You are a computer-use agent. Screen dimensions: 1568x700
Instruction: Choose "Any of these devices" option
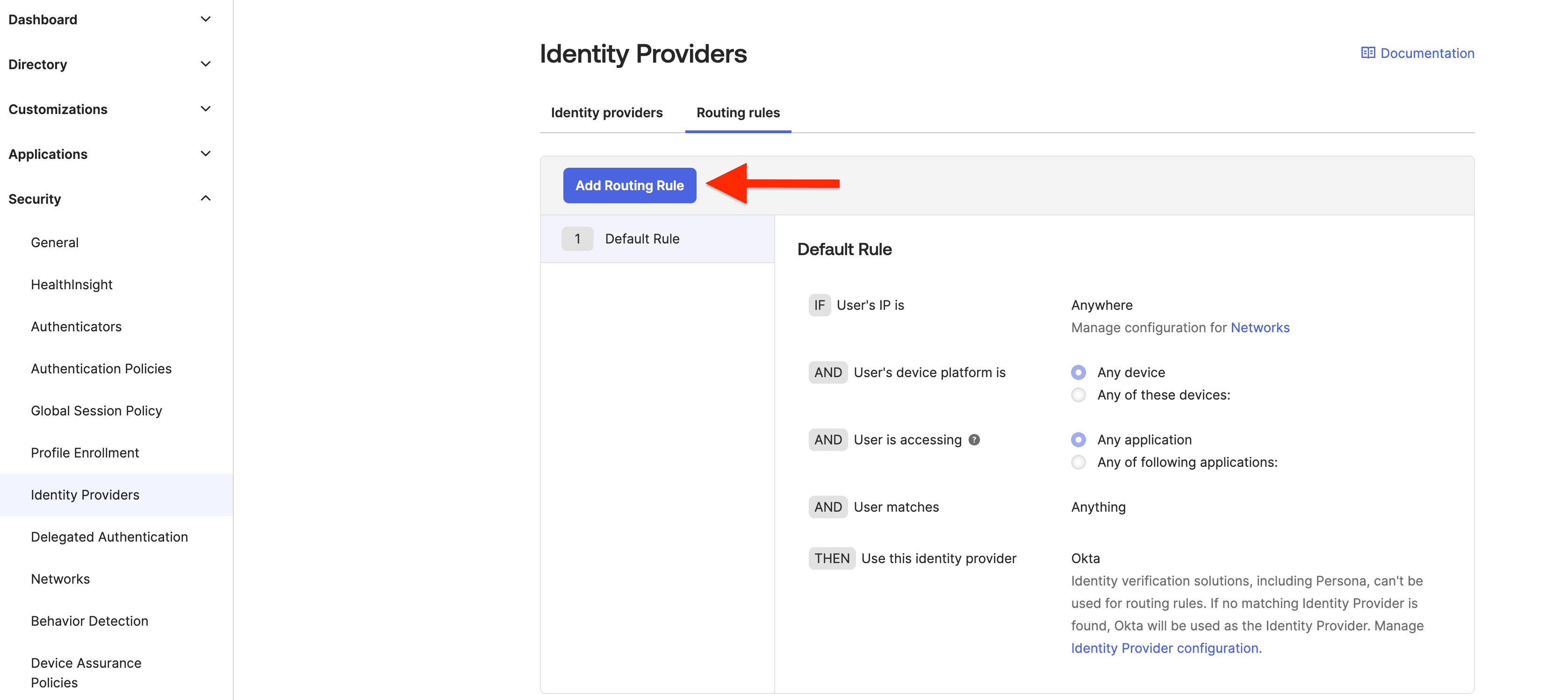coord(1078,395)
